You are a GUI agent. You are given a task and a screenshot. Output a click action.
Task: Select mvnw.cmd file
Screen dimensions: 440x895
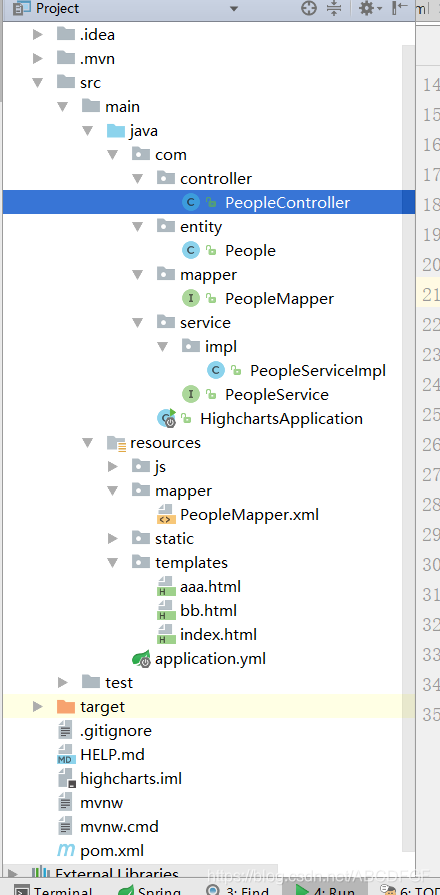[x=119, y=827]
